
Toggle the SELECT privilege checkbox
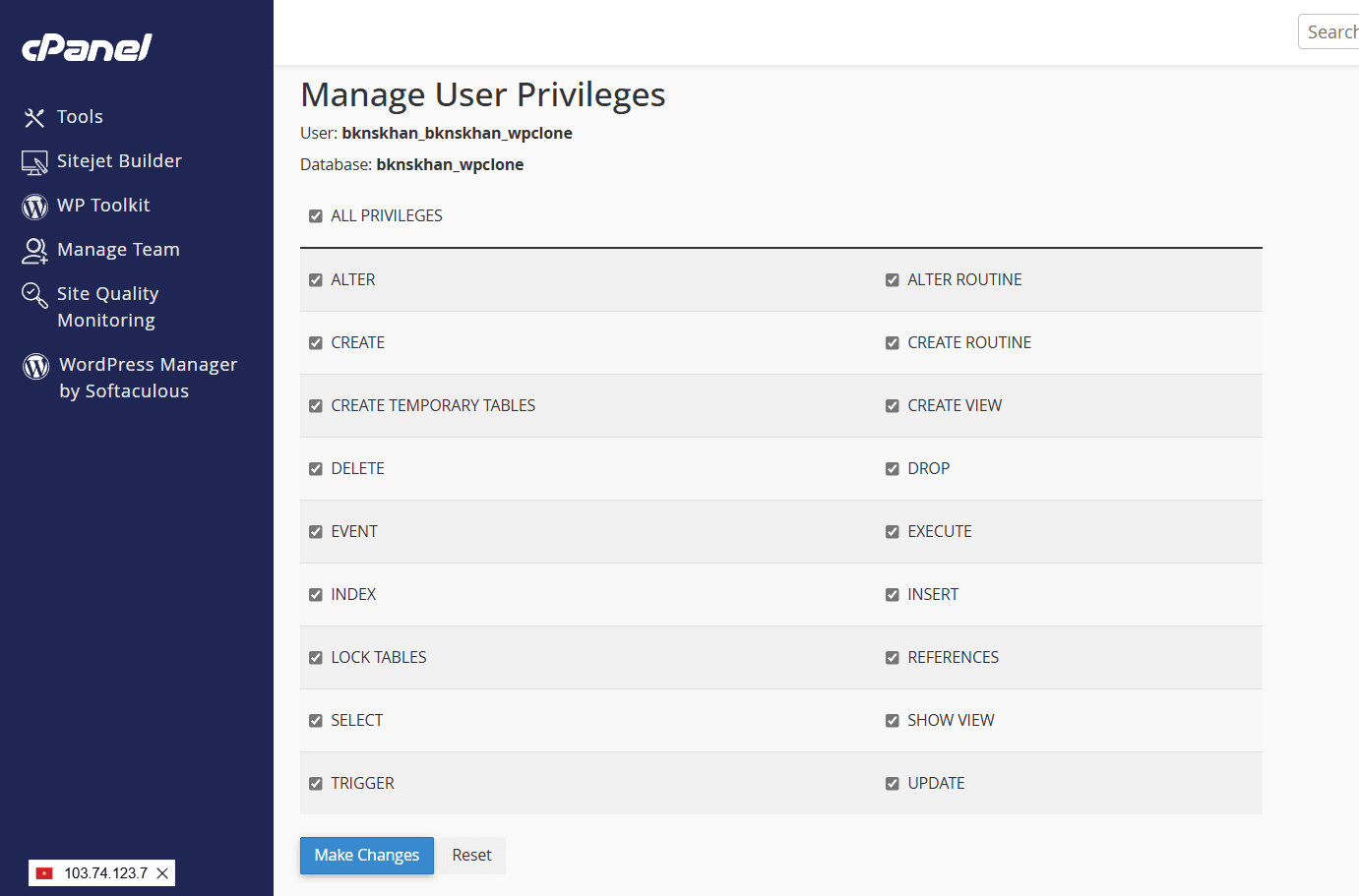[316, 721]
